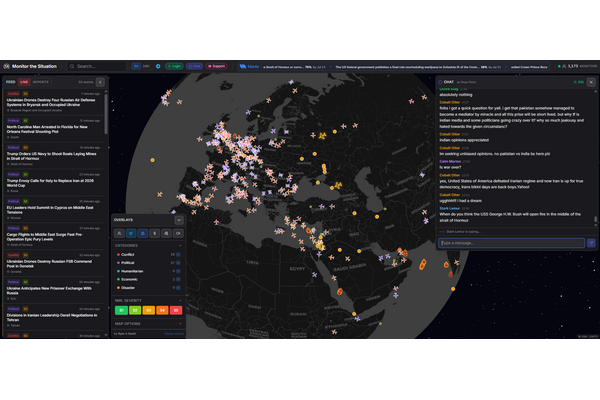Click the Login button
The image size is (600, 400).
[175, 66]
